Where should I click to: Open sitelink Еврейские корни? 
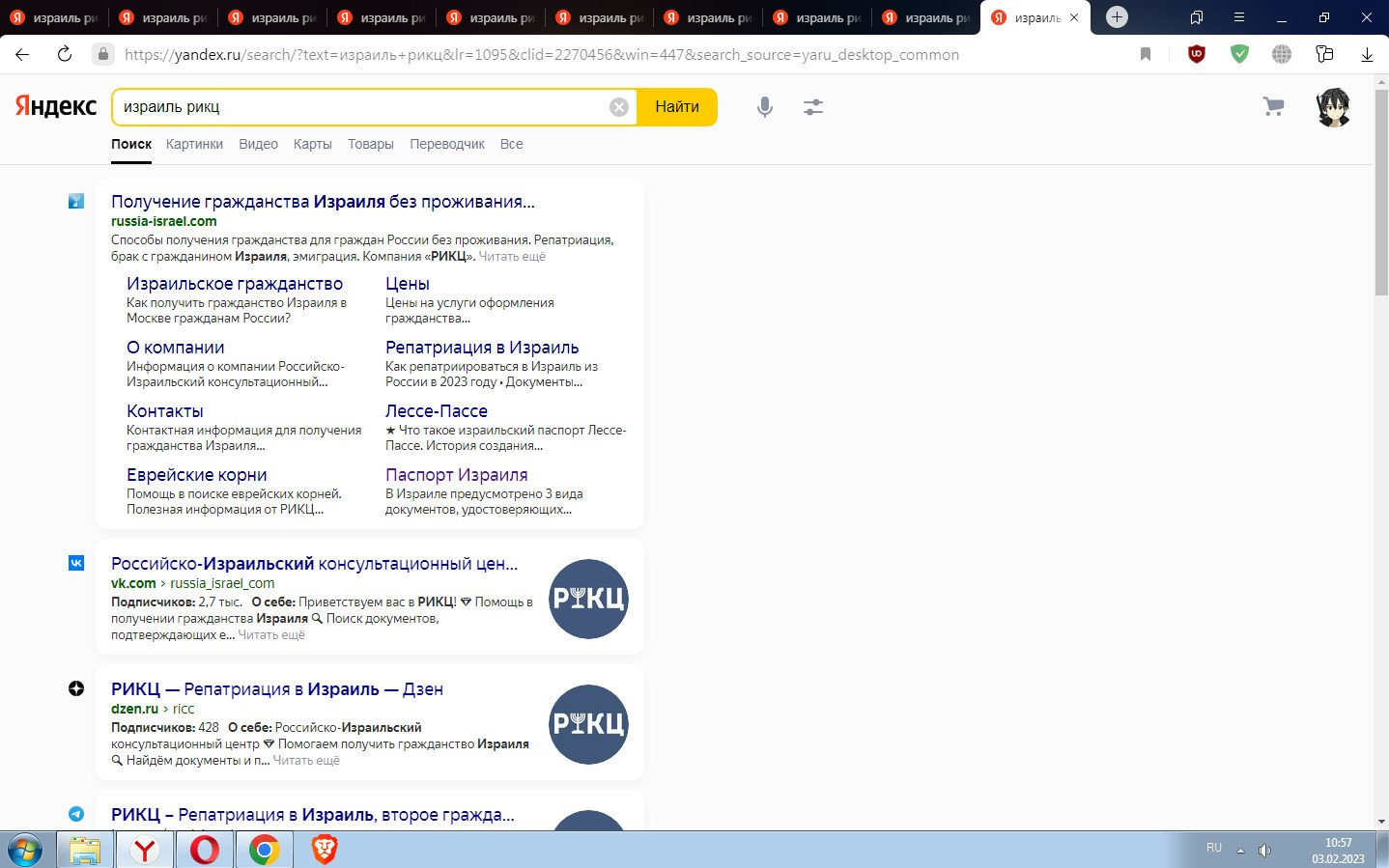[x=196, y=474]
